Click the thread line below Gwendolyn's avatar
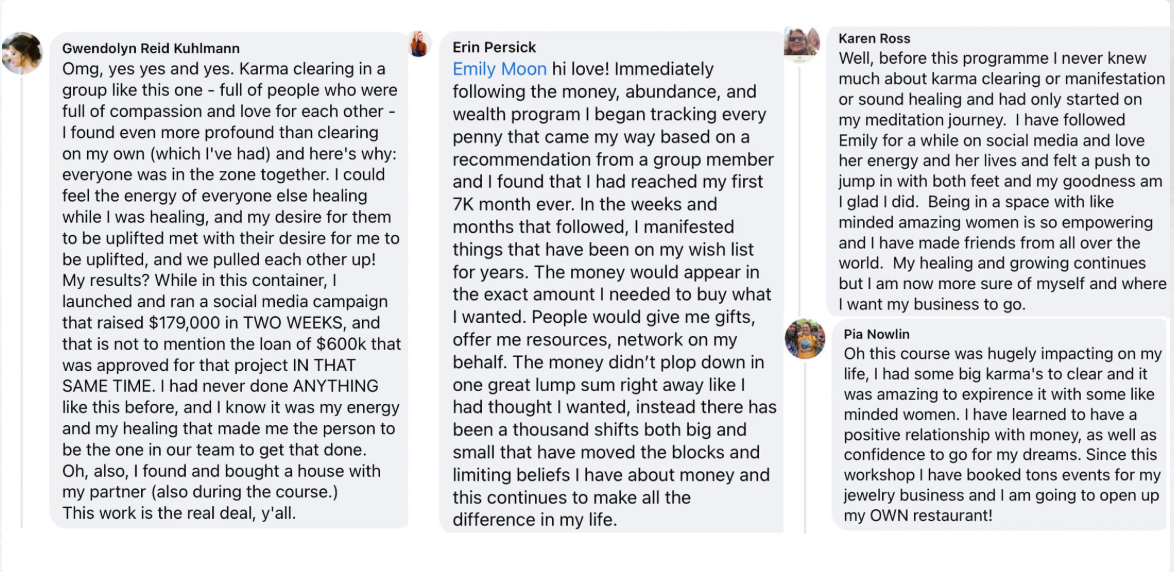Image resolution: width=1174 pixels, height=572 pixels. [21, 300]
